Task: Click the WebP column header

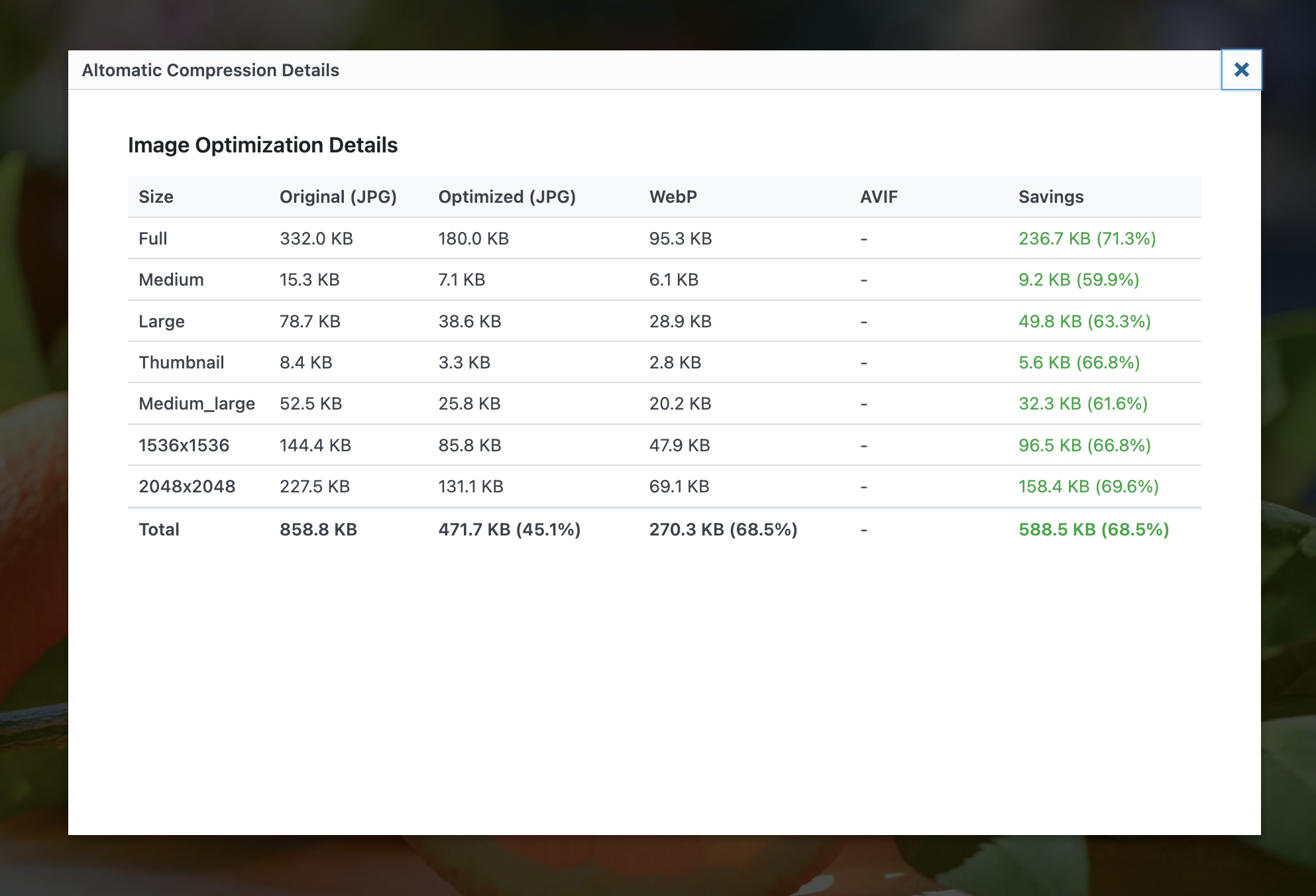Action: tap(673, 197)
